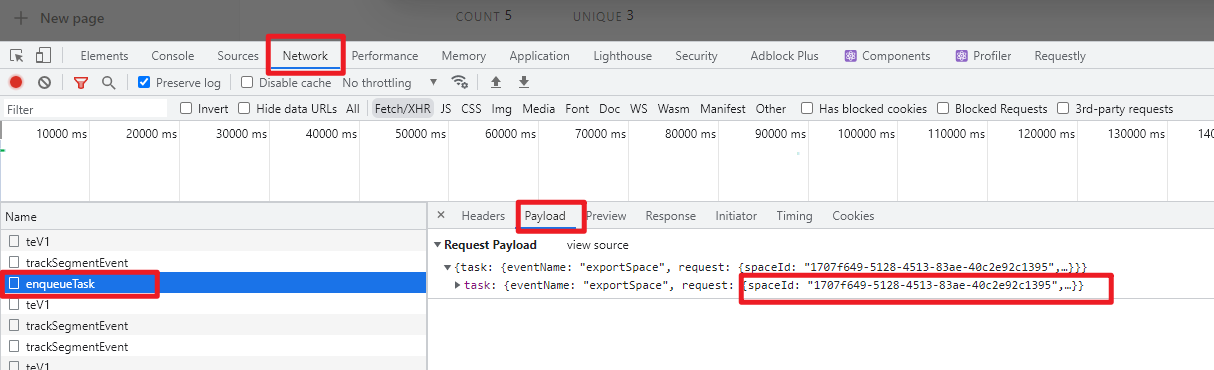Screen dimensions: 1214x370
Task: Open the Adblock Plus panel
Action: [x=785, y=56]
